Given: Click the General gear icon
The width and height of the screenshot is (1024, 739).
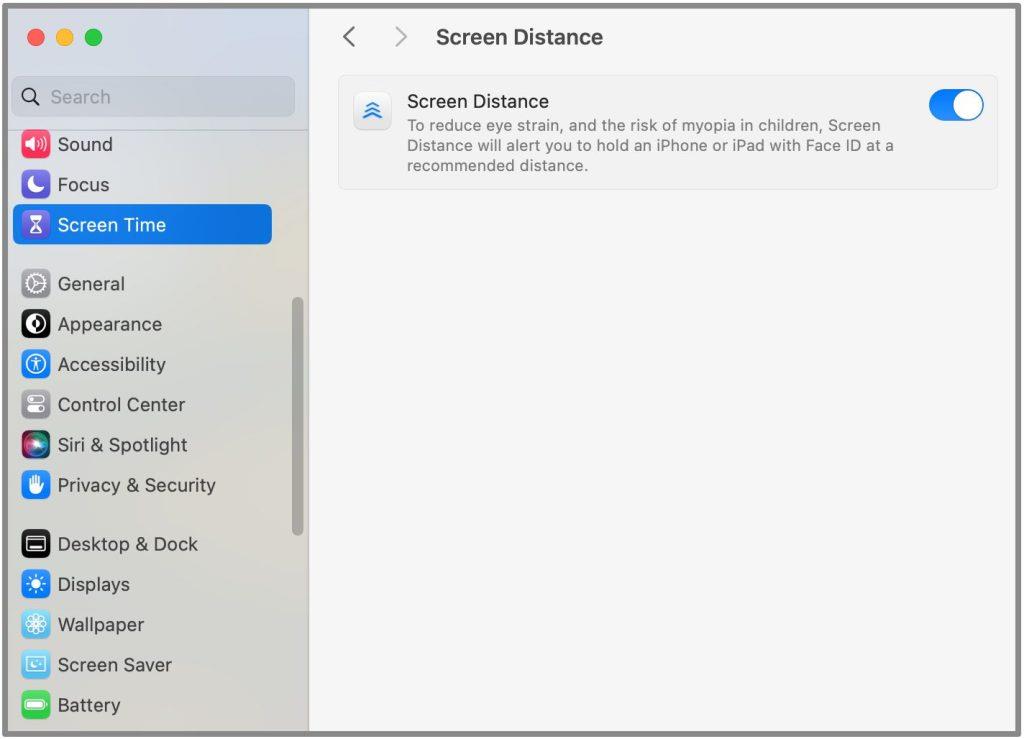Looking at the screenshot, I should [x=35, y=284].
